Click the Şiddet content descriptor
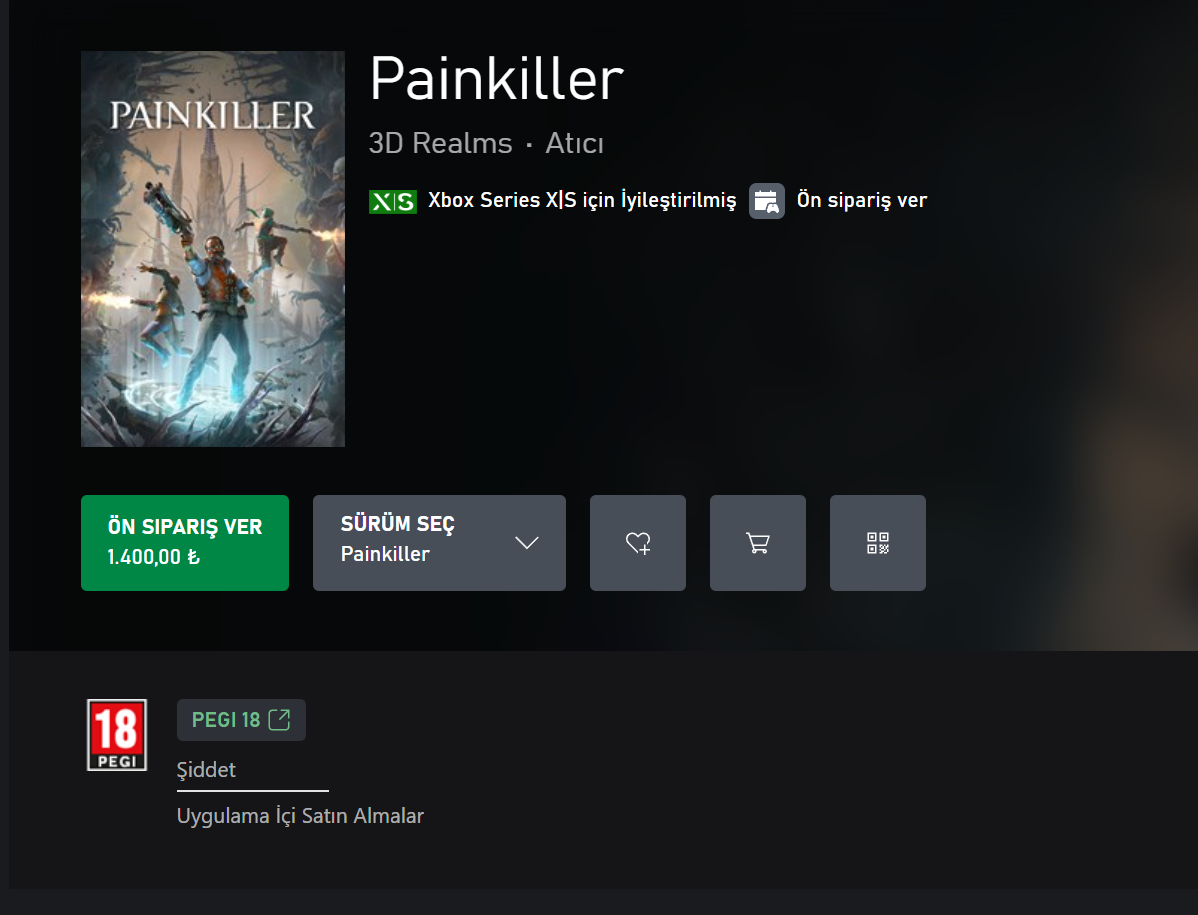This screenshot has height=915, width=1198. coord(206,770)
